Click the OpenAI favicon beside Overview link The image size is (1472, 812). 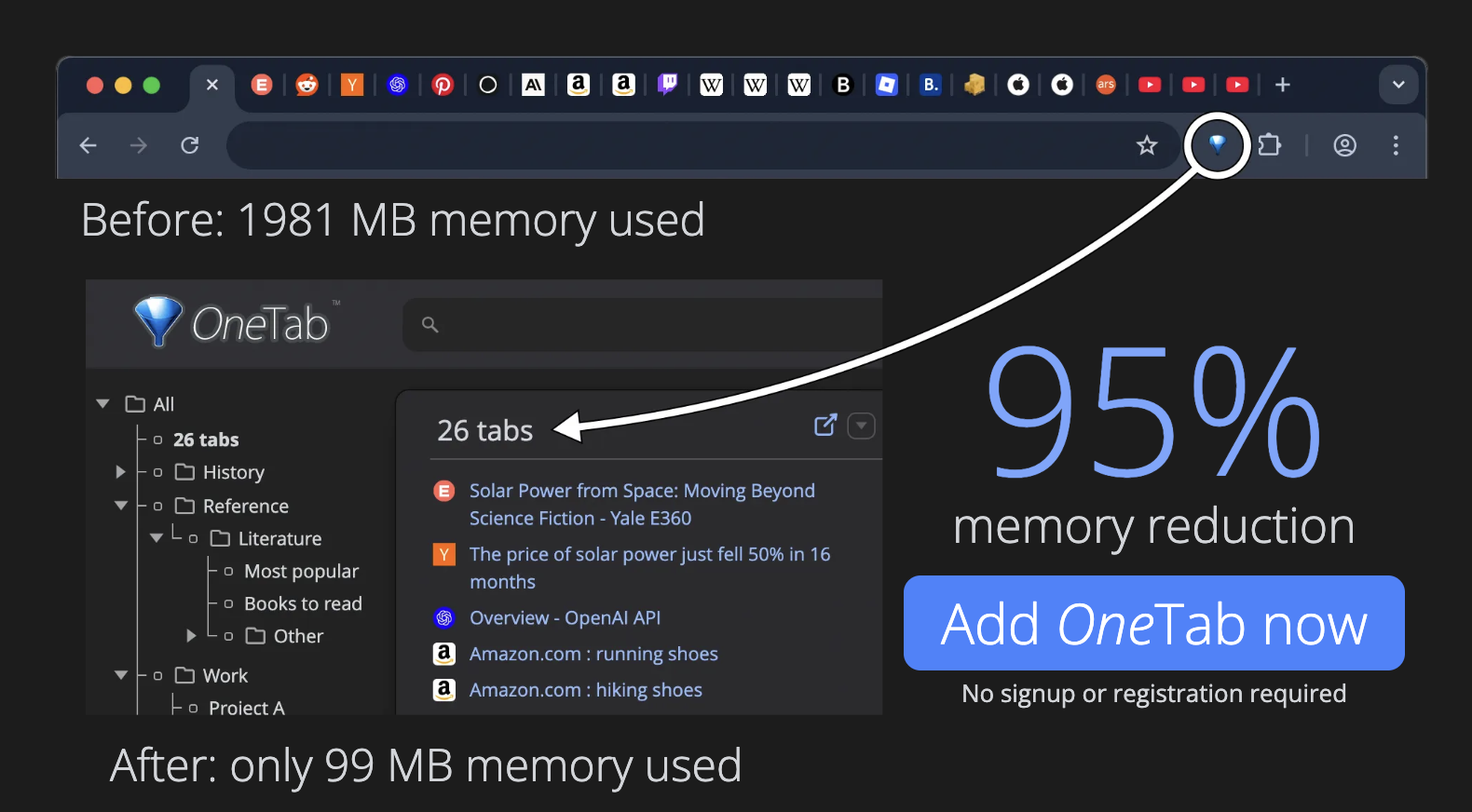[x=444, y=617]
